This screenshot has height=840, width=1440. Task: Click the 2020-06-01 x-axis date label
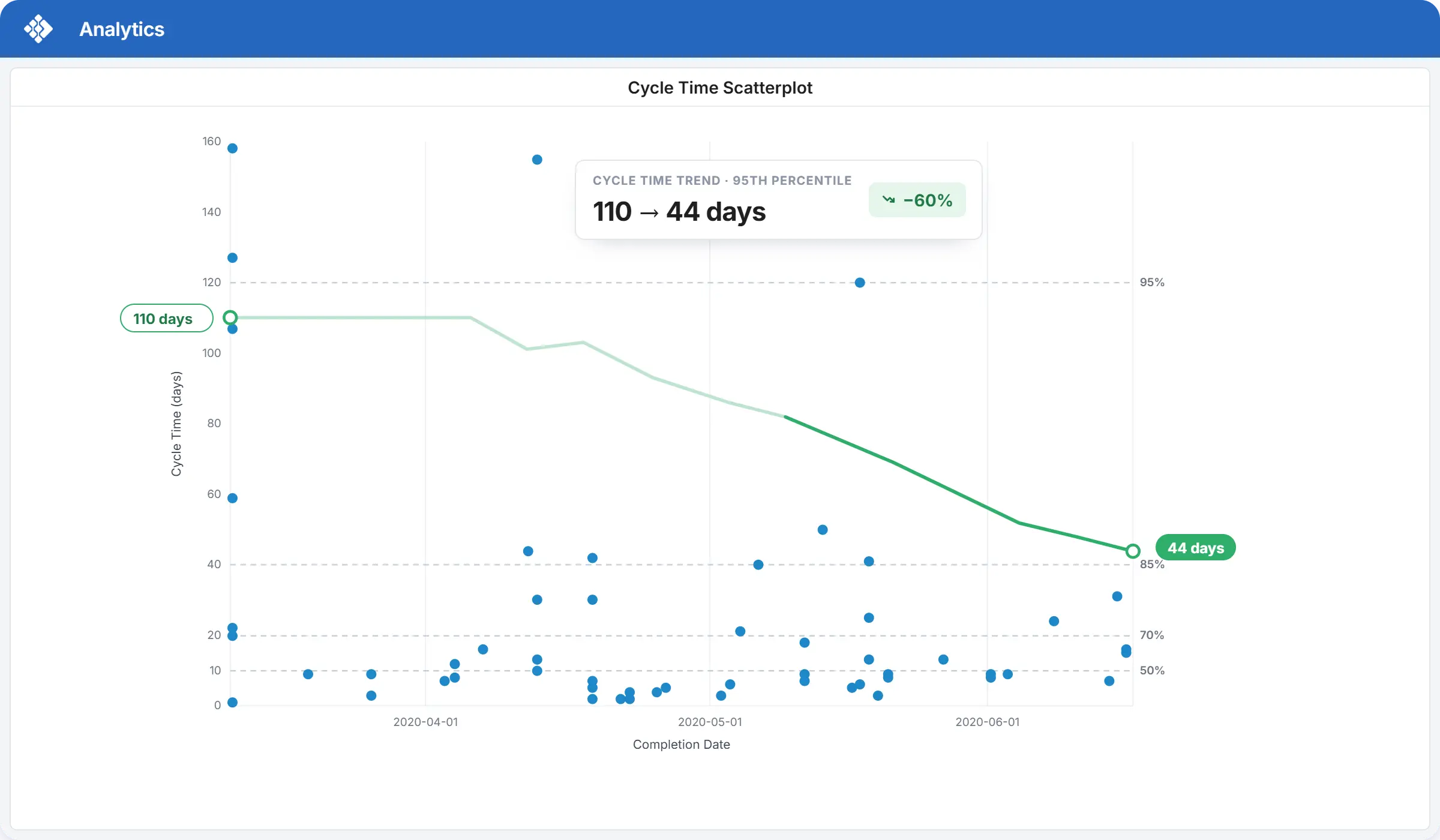[x=988, y=722]
